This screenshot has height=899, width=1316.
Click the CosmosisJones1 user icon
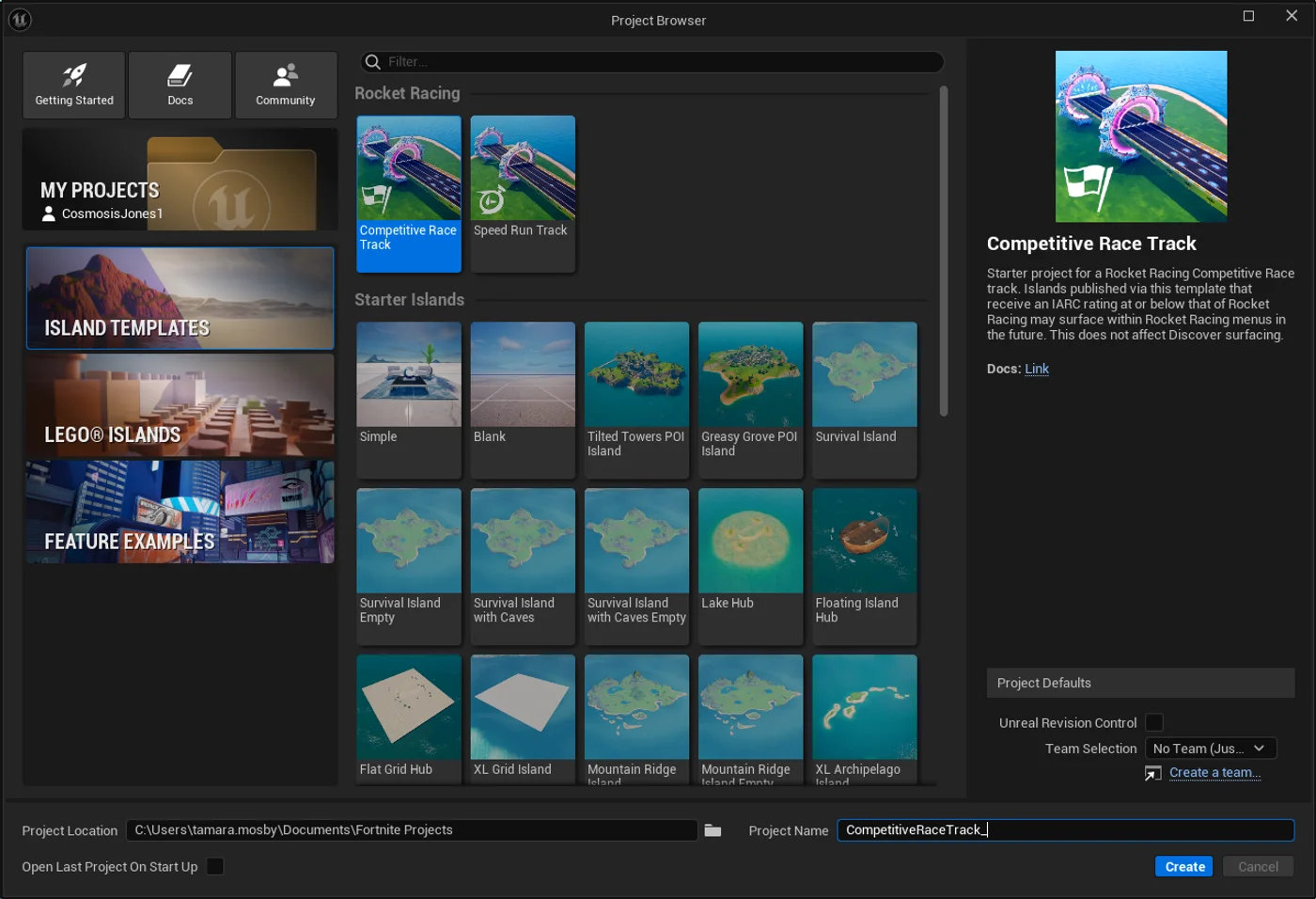click(x=49, y=214)
